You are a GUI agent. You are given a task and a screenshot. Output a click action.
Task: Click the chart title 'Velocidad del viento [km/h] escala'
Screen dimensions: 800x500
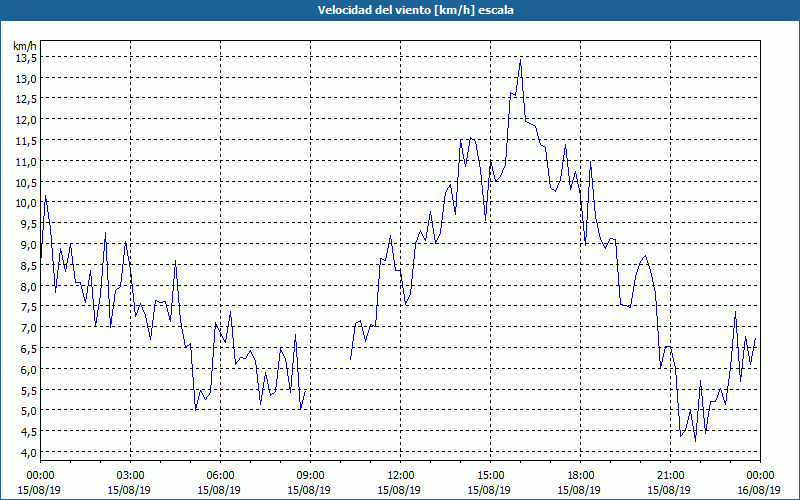[x=415, y=10]
